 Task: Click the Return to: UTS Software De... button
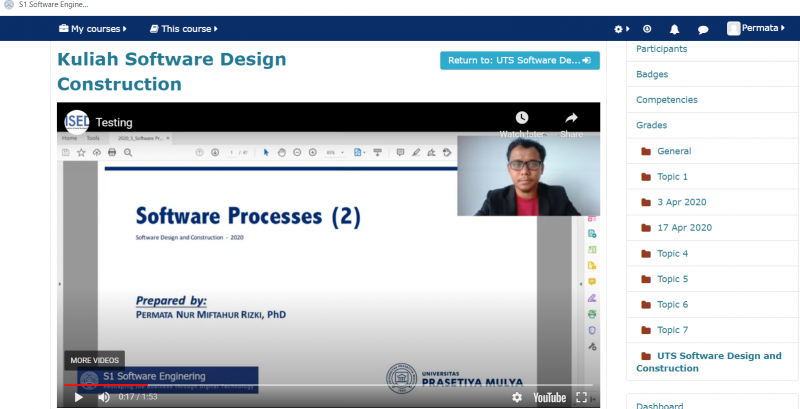[519, 60]
